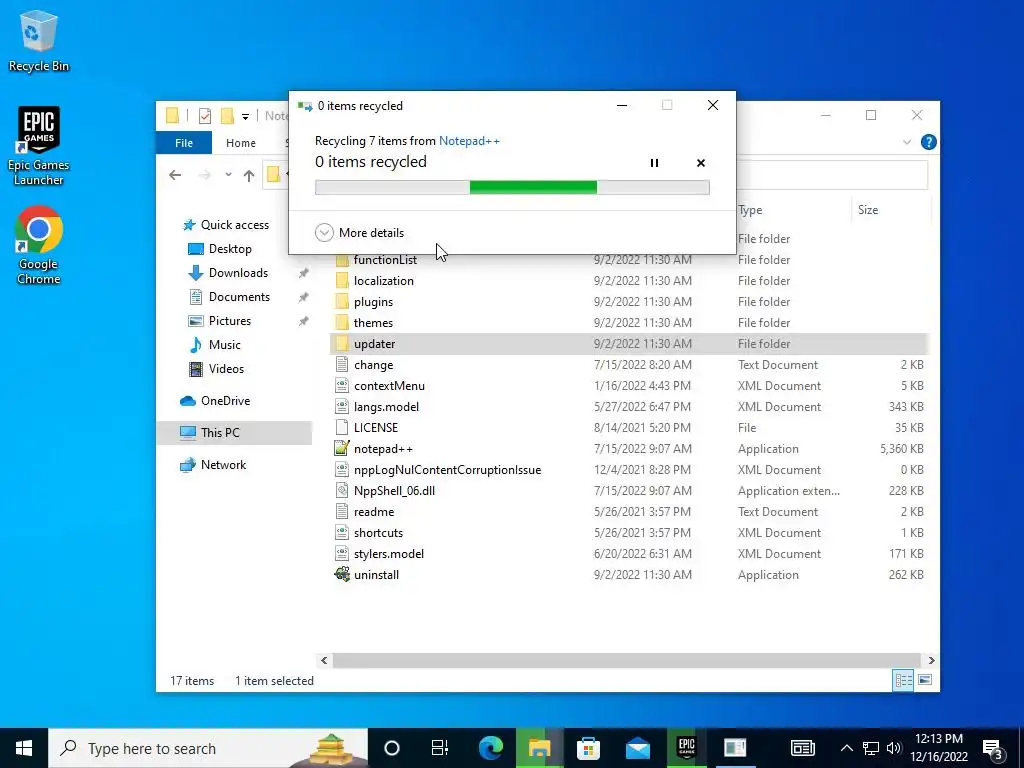
Task: Go forward in File Explorer
Action: (x=204, y=175)
